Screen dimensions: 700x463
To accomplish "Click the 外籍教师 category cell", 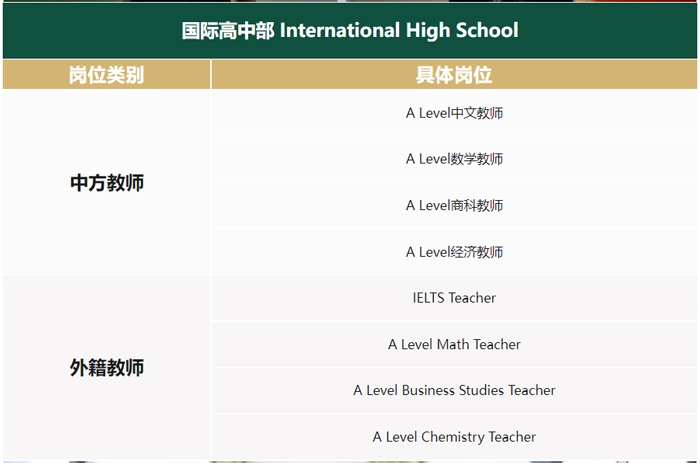I will 107,368.
